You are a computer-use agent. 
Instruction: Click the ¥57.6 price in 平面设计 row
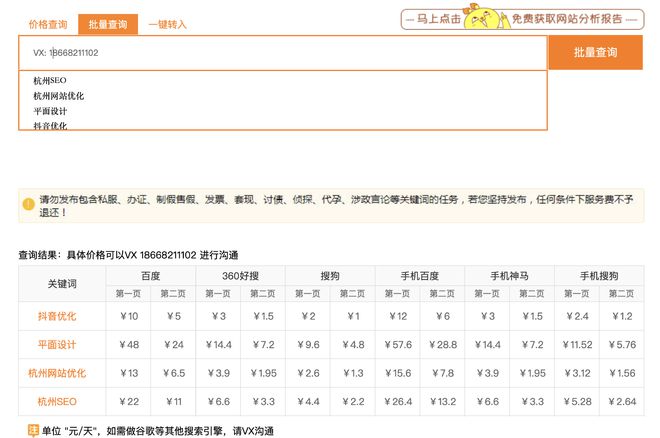[398, 345]
